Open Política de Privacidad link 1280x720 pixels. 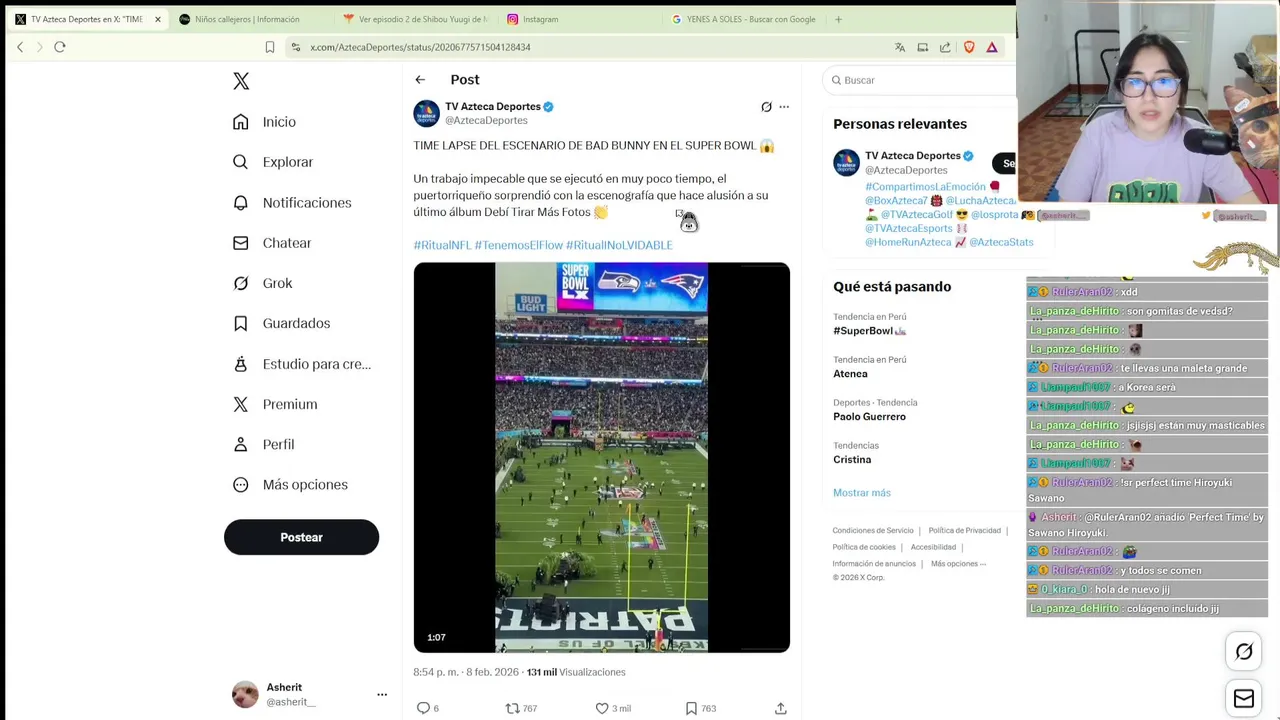point(964,531)
